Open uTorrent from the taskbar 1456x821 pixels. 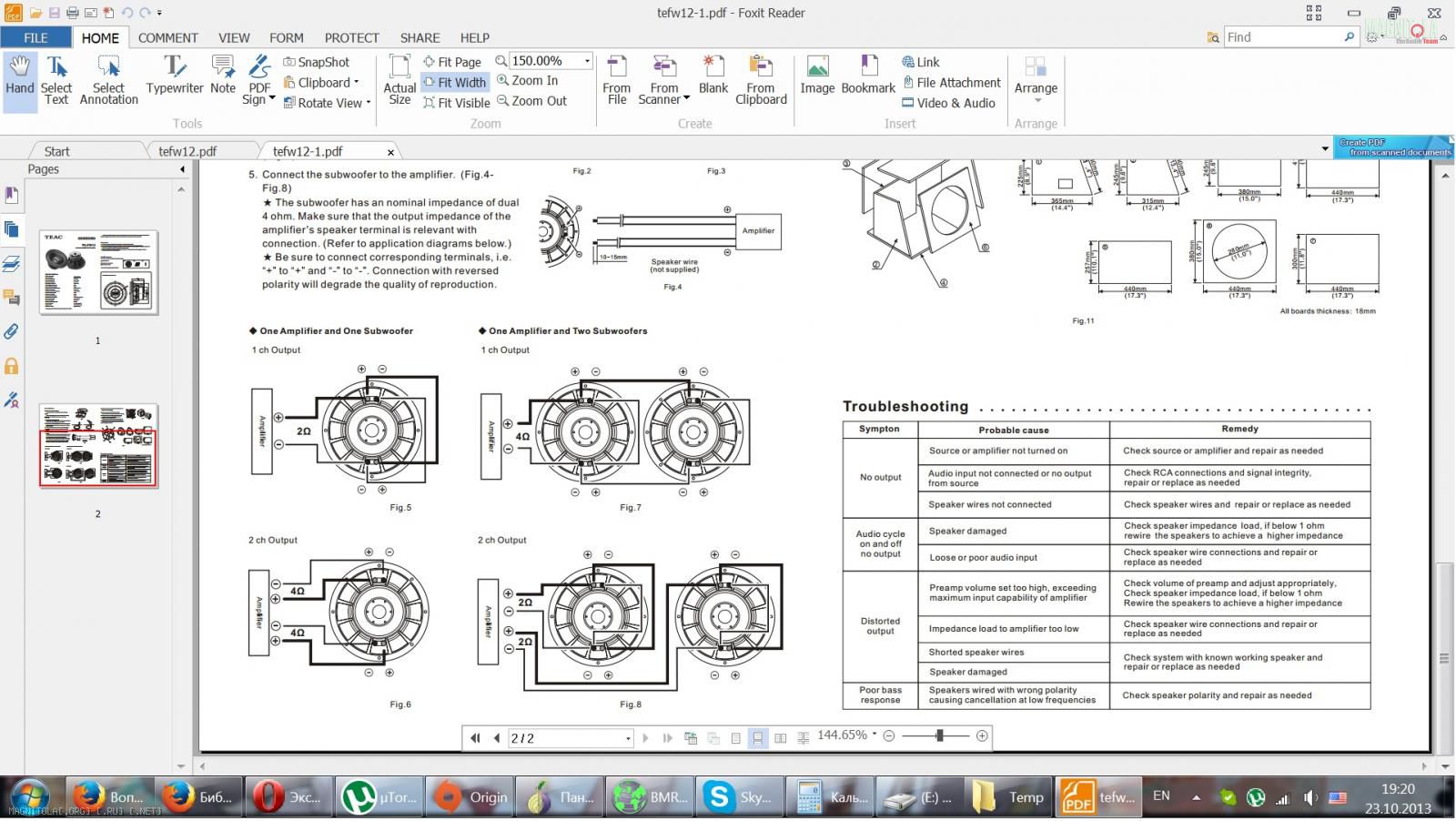click(x=379, y=796)
